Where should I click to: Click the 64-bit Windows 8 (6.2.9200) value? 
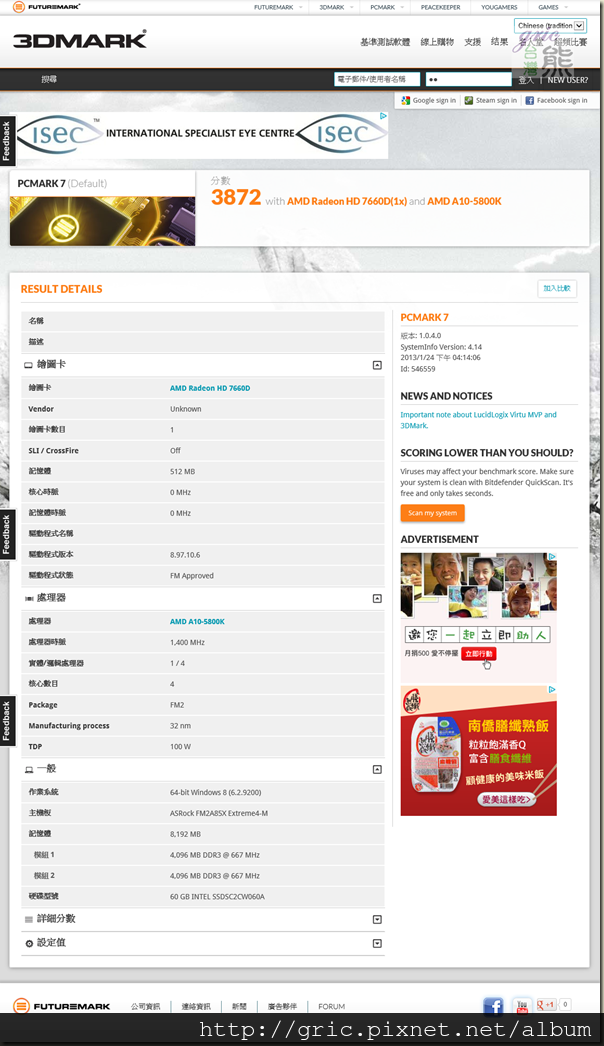coord(216,793)
